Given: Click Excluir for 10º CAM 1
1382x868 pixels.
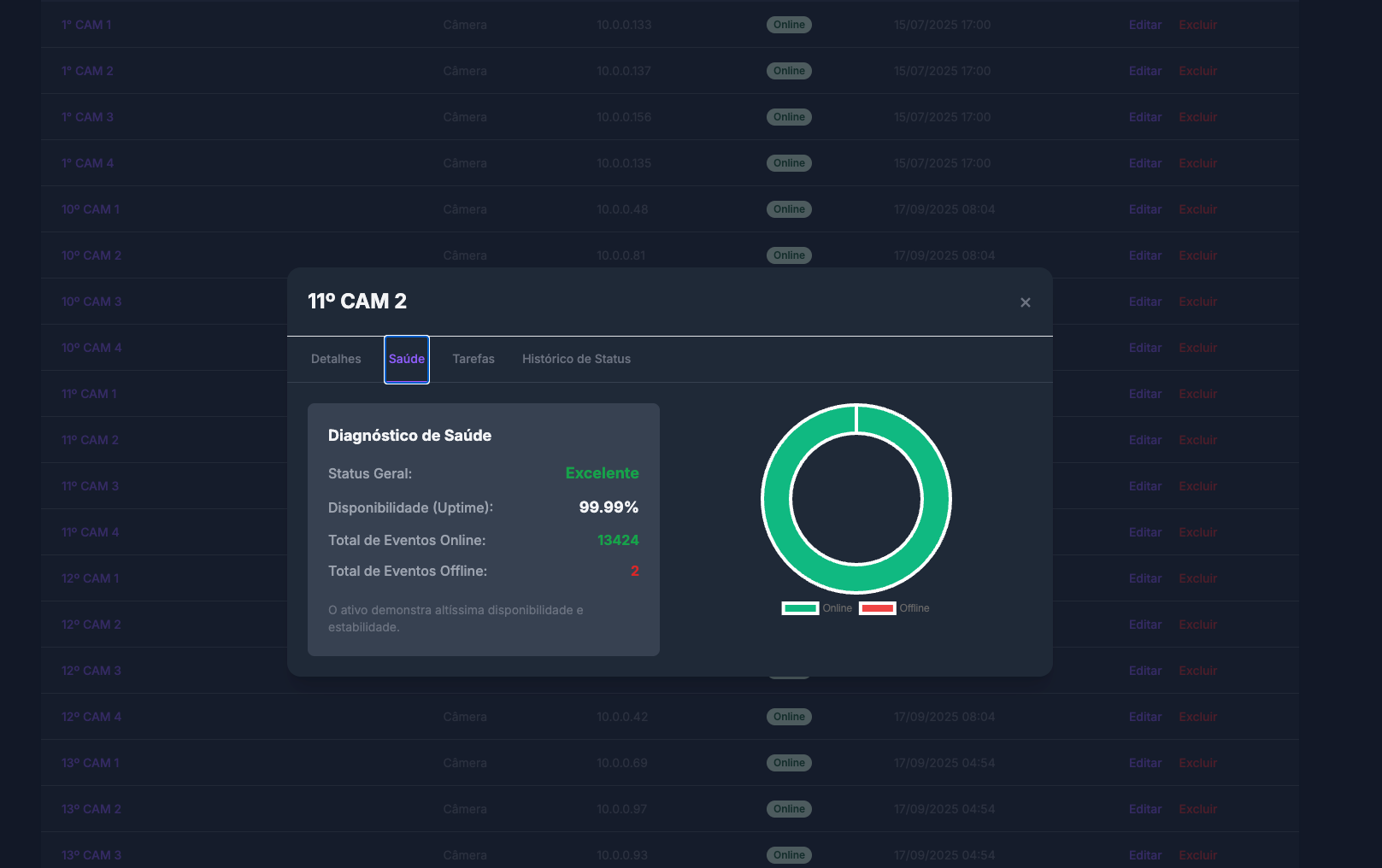Looking at the screenshot, I should pyautogui.click(x=1197, y=209).
